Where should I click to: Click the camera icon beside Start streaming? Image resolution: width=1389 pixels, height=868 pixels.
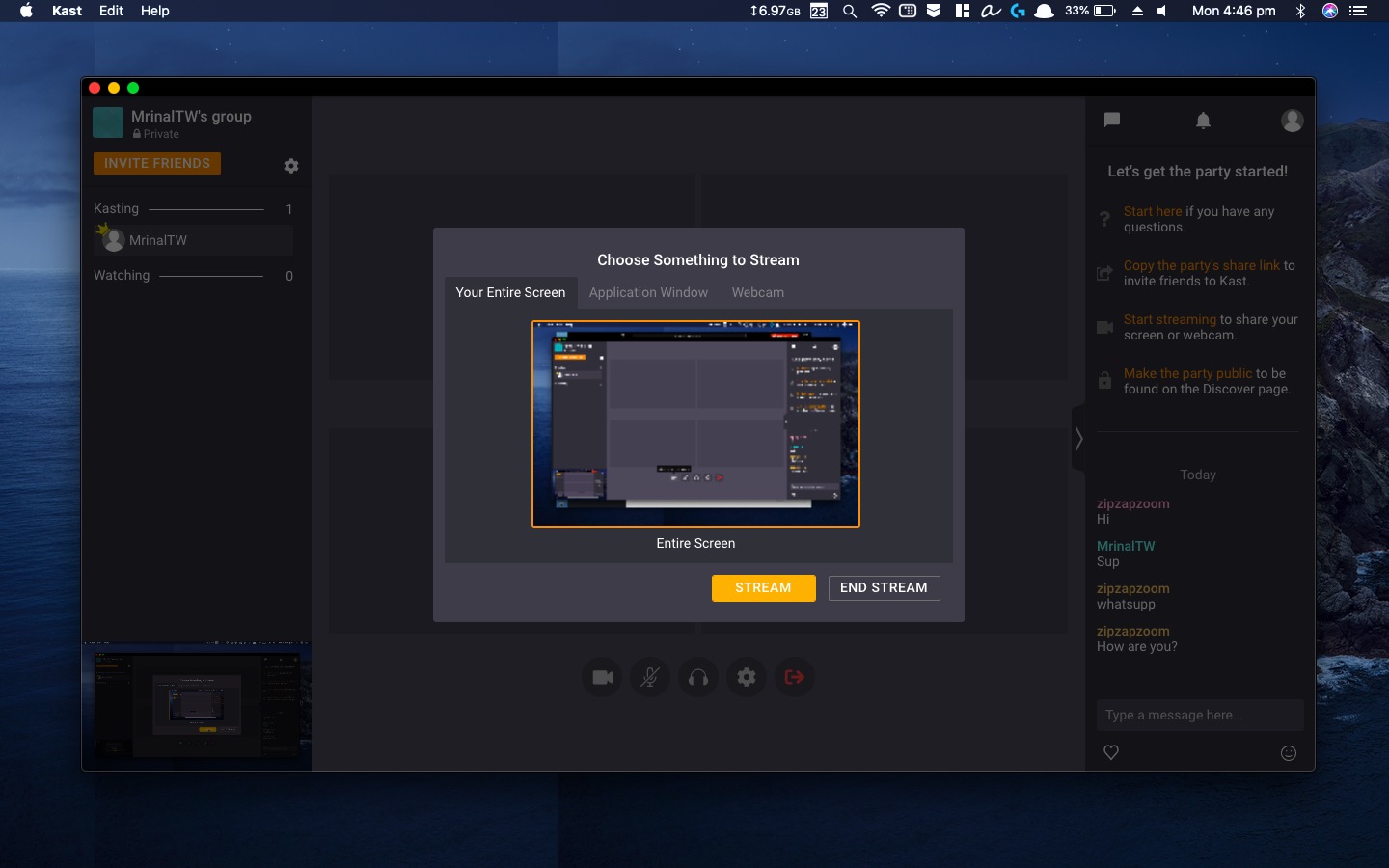point(1104,327)
